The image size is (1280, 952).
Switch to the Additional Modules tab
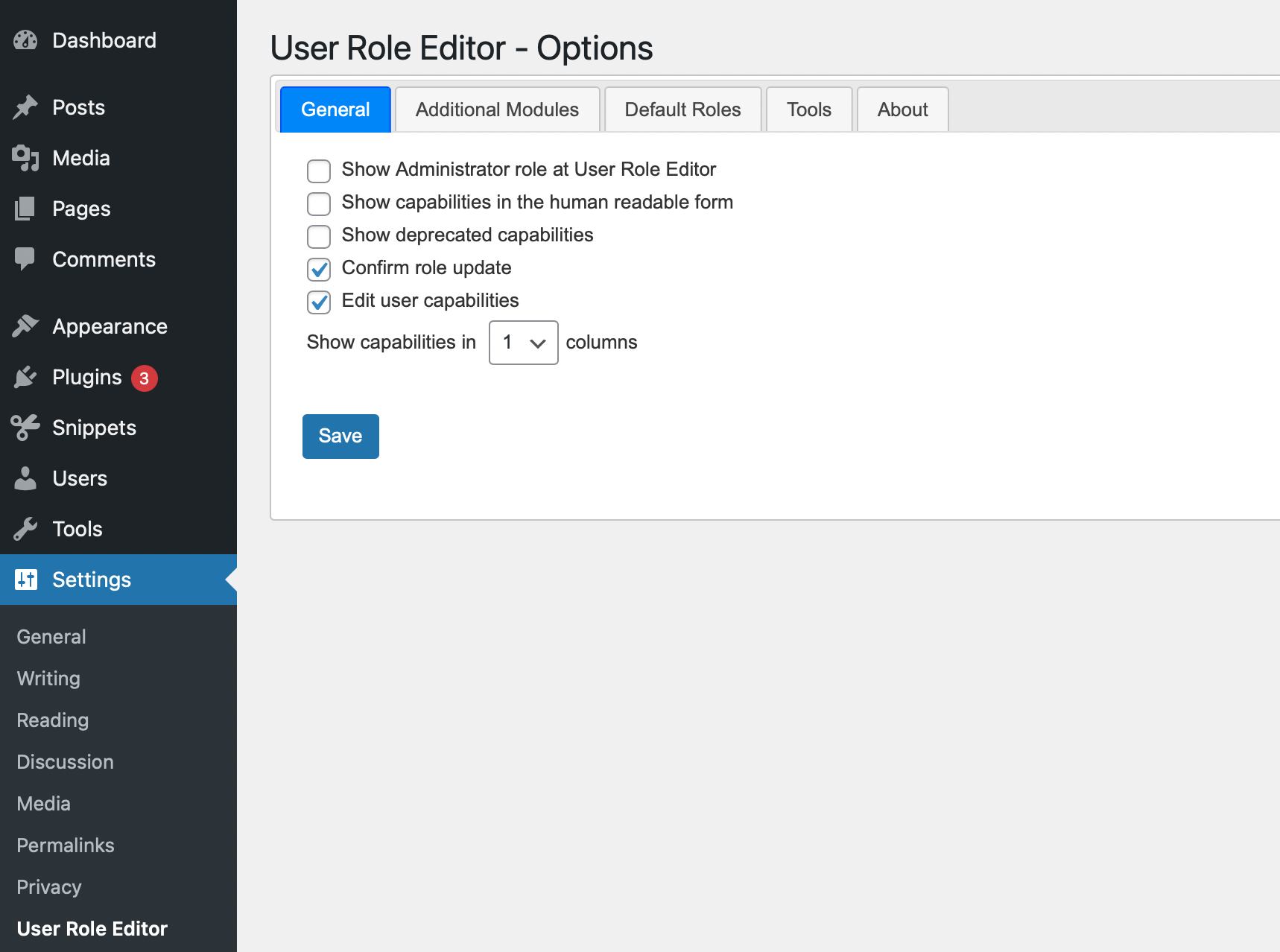pos(496,110)
